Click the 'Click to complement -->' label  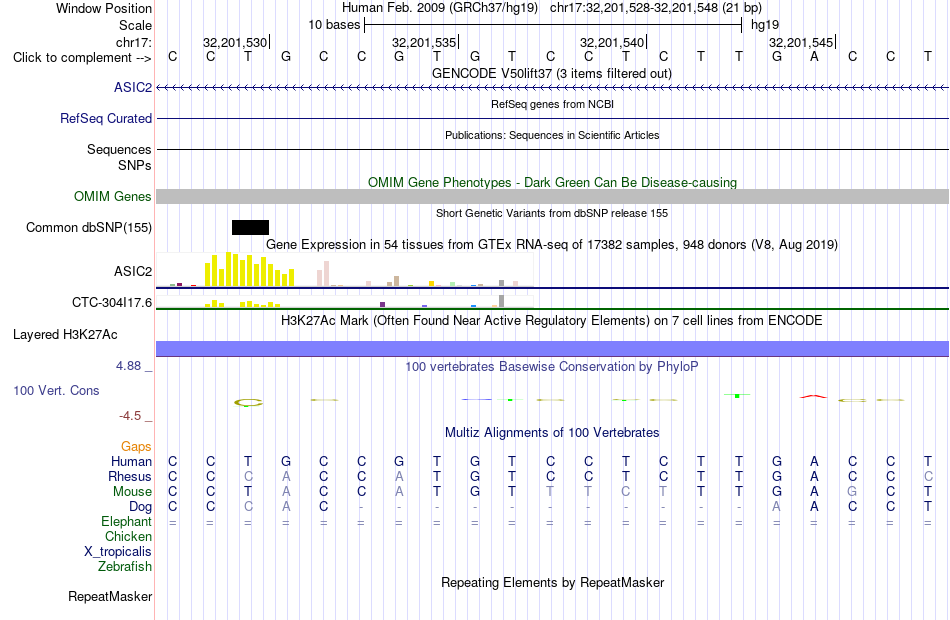(82, 58)
